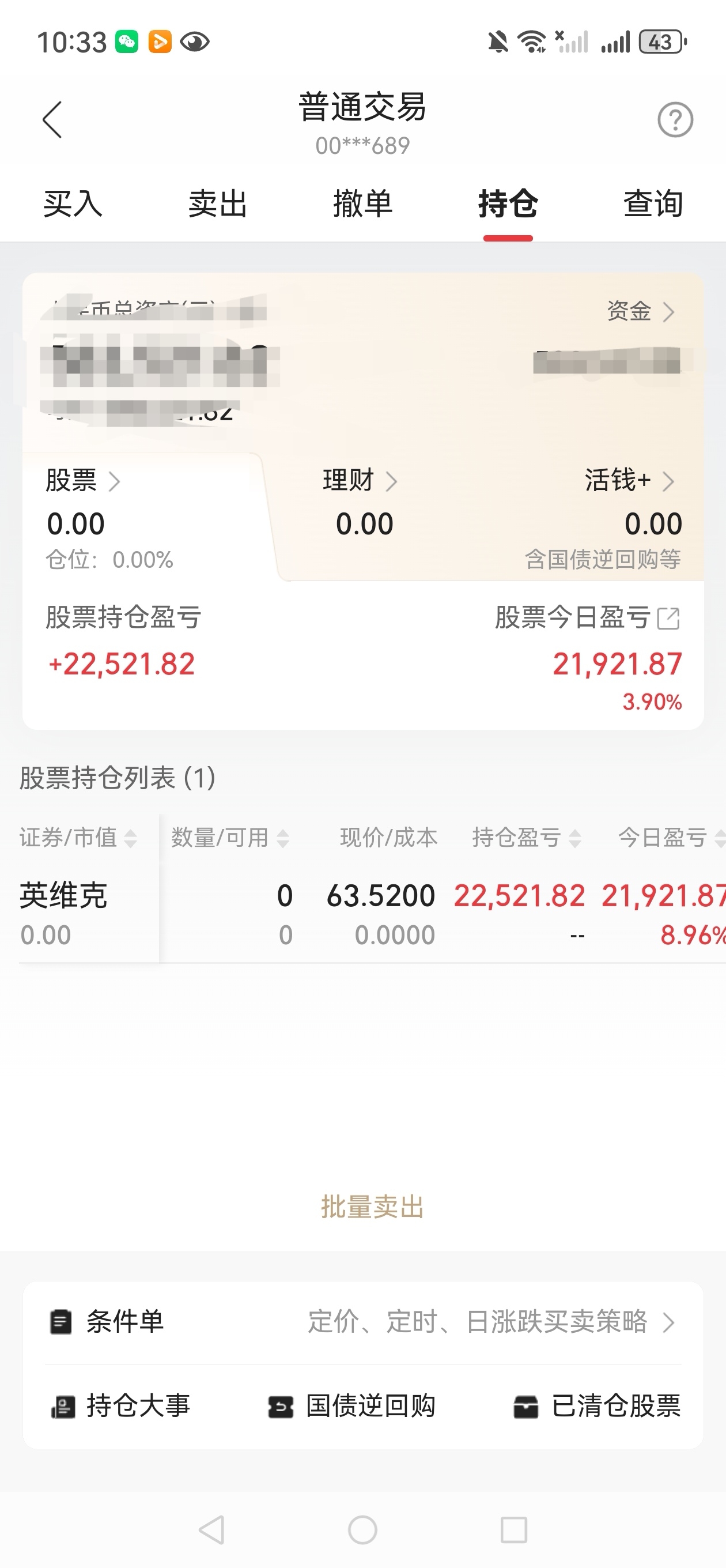Open the help question mark icon
The image size is (726, 1568).
[x=675, y=120]
